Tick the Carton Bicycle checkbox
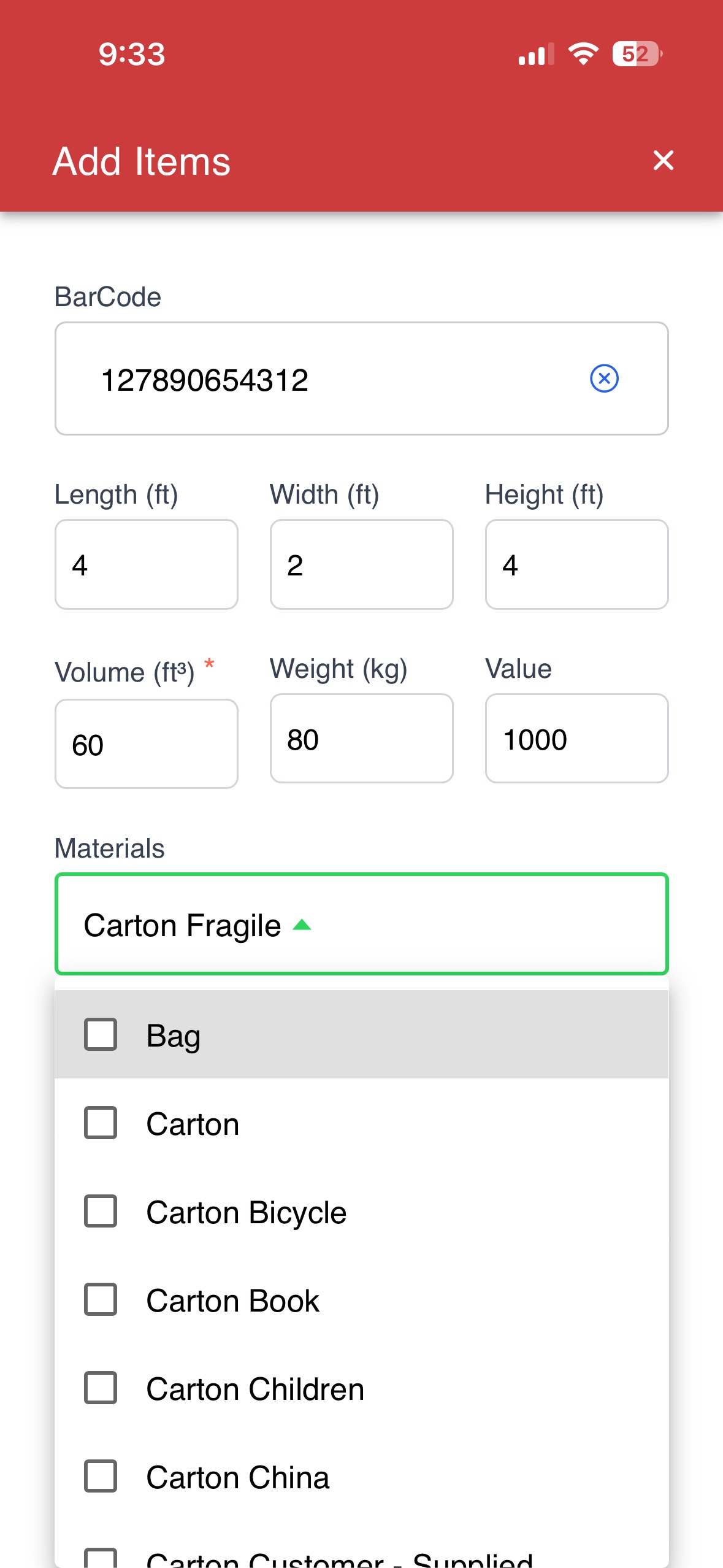The height and width of the screenshot is (1568, 723). tap(101, 1211)
